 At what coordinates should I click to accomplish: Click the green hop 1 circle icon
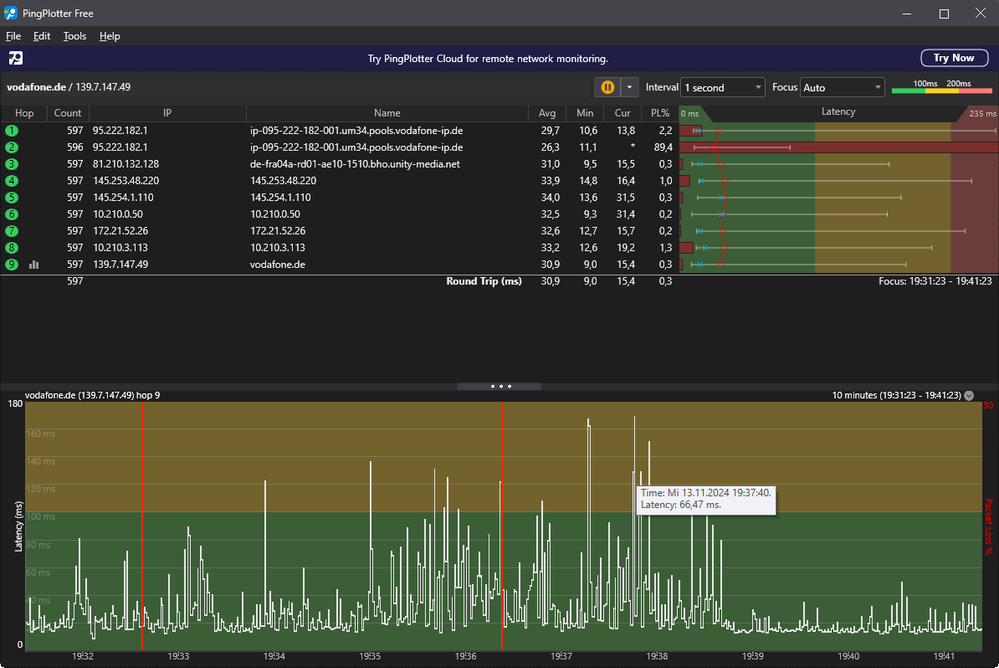coord(12,131)
